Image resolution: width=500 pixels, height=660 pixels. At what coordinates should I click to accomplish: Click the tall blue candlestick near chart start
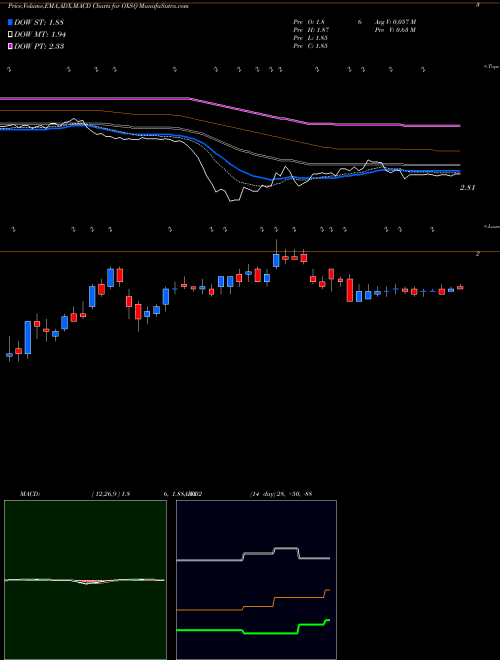pyautogui.click(x=28, y=338)
